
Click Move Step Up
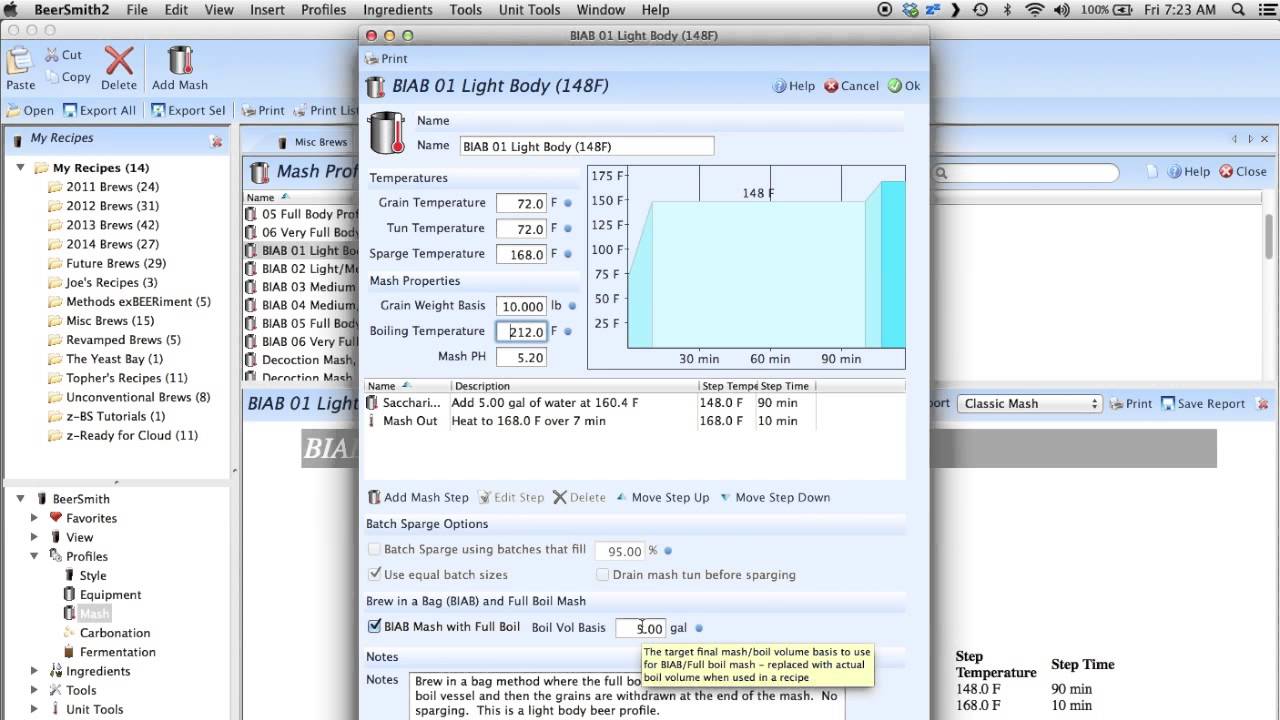pyautogui.click(x=662, y=497)
